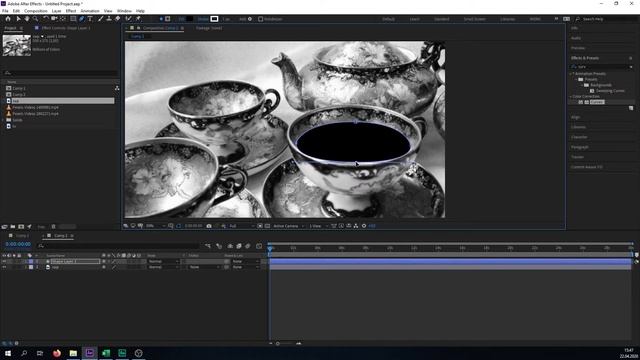Expand the Character panel
The image size is (640, 360).
[579, 137]
